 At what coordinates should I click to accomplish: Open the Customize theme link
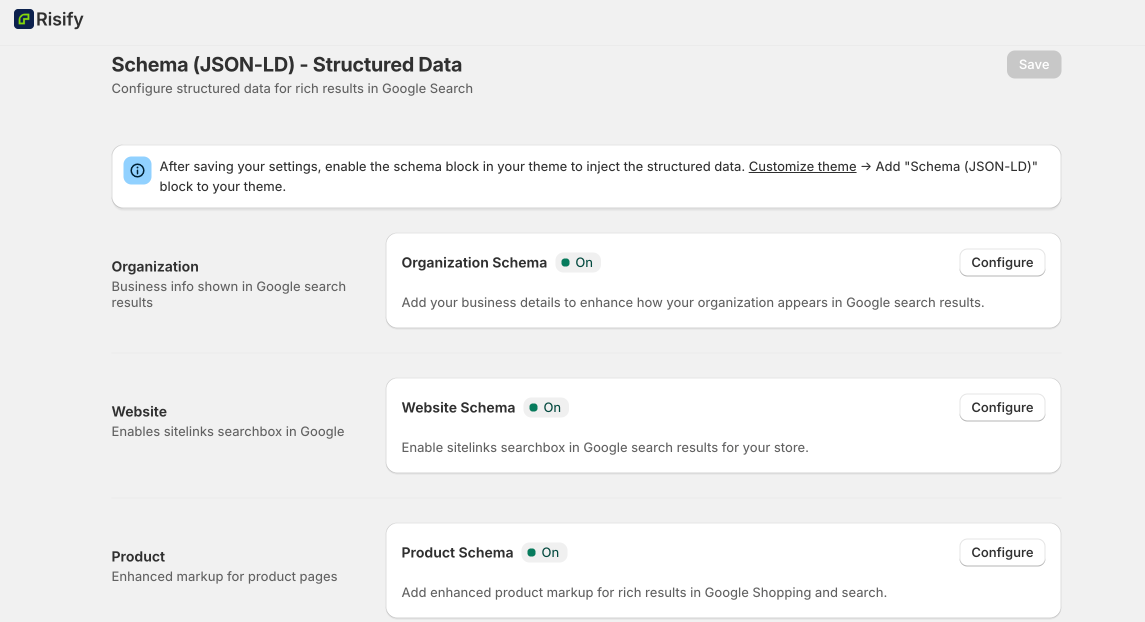point(802,167)
